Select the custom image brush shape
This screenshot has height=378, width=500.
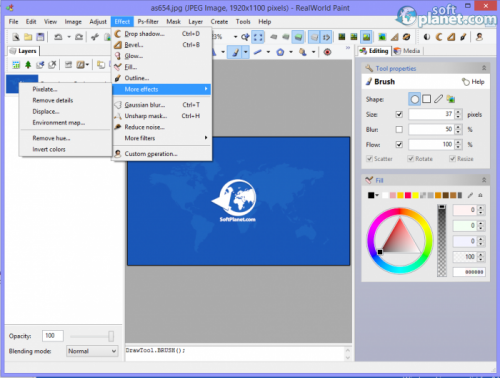point(451,99)
